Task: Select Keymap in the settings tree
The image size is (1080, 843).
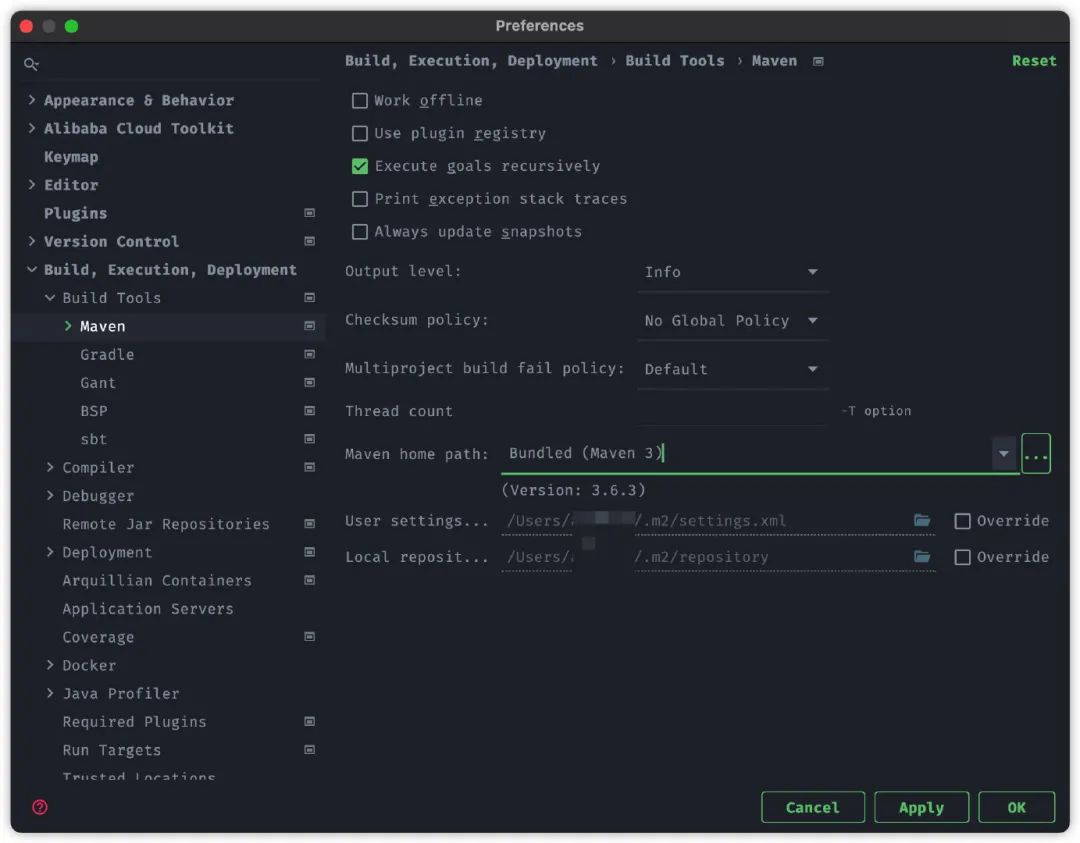Action: click(x=71, y=157)
